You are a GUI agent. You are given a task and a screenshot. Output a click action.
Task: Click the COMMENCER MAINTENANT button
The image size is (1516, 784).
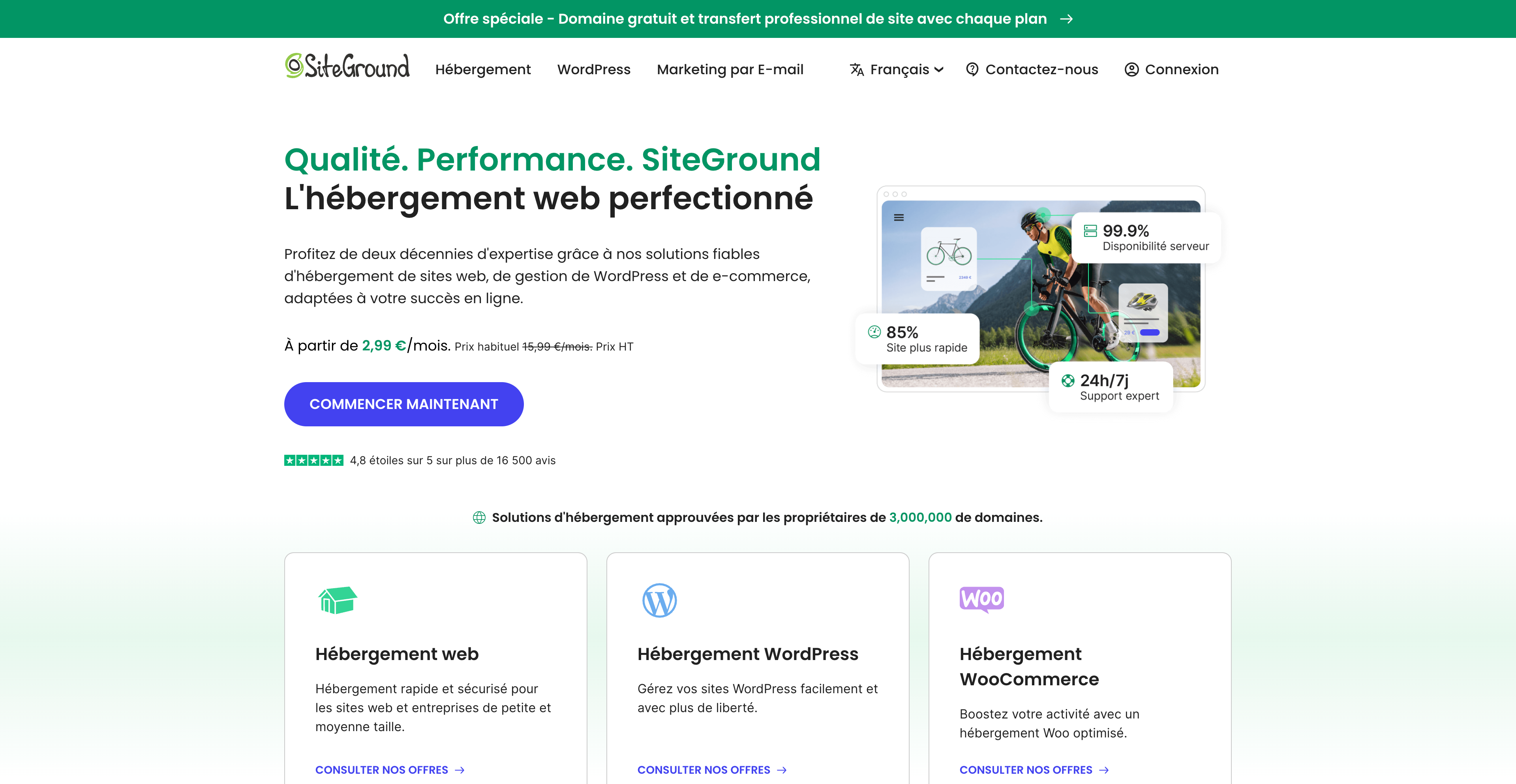coord(404,404)
